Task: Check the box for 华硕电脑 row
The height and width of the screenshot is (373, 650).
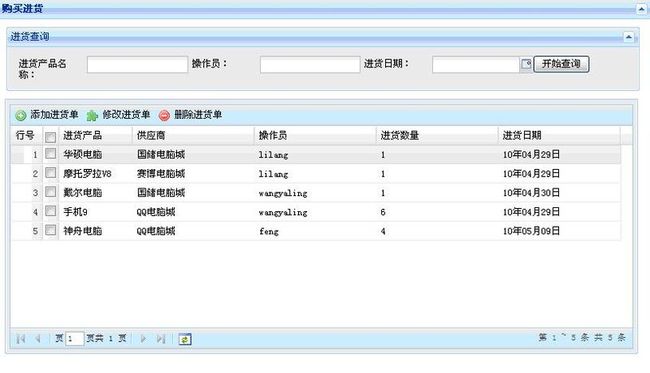Action: click(x=50, y=154)
